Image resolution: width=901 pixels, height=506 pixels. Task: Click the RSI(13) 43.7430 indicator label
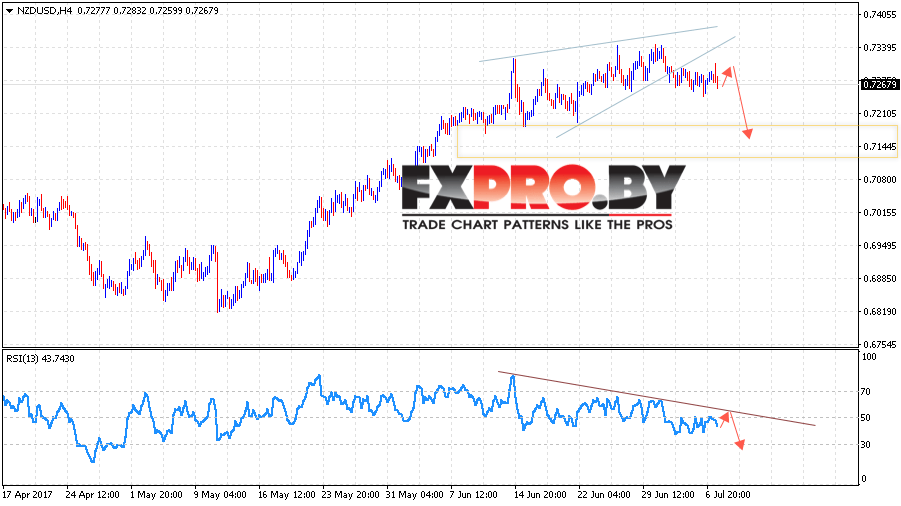point(40,358)
